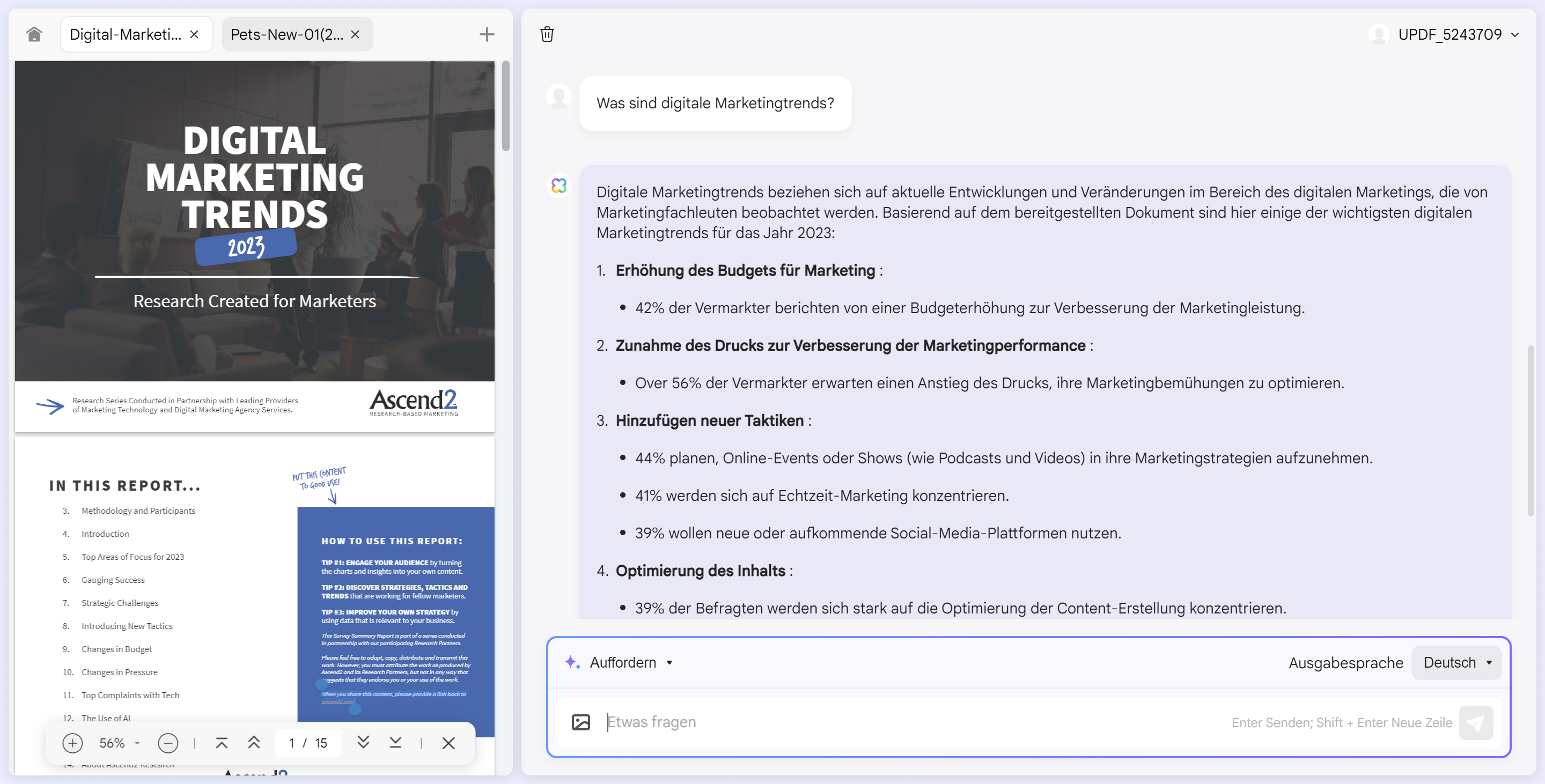The height and width of the screenshot is (784, 1545).
Task: Click the image upload icon
Action: coord(580,722)
